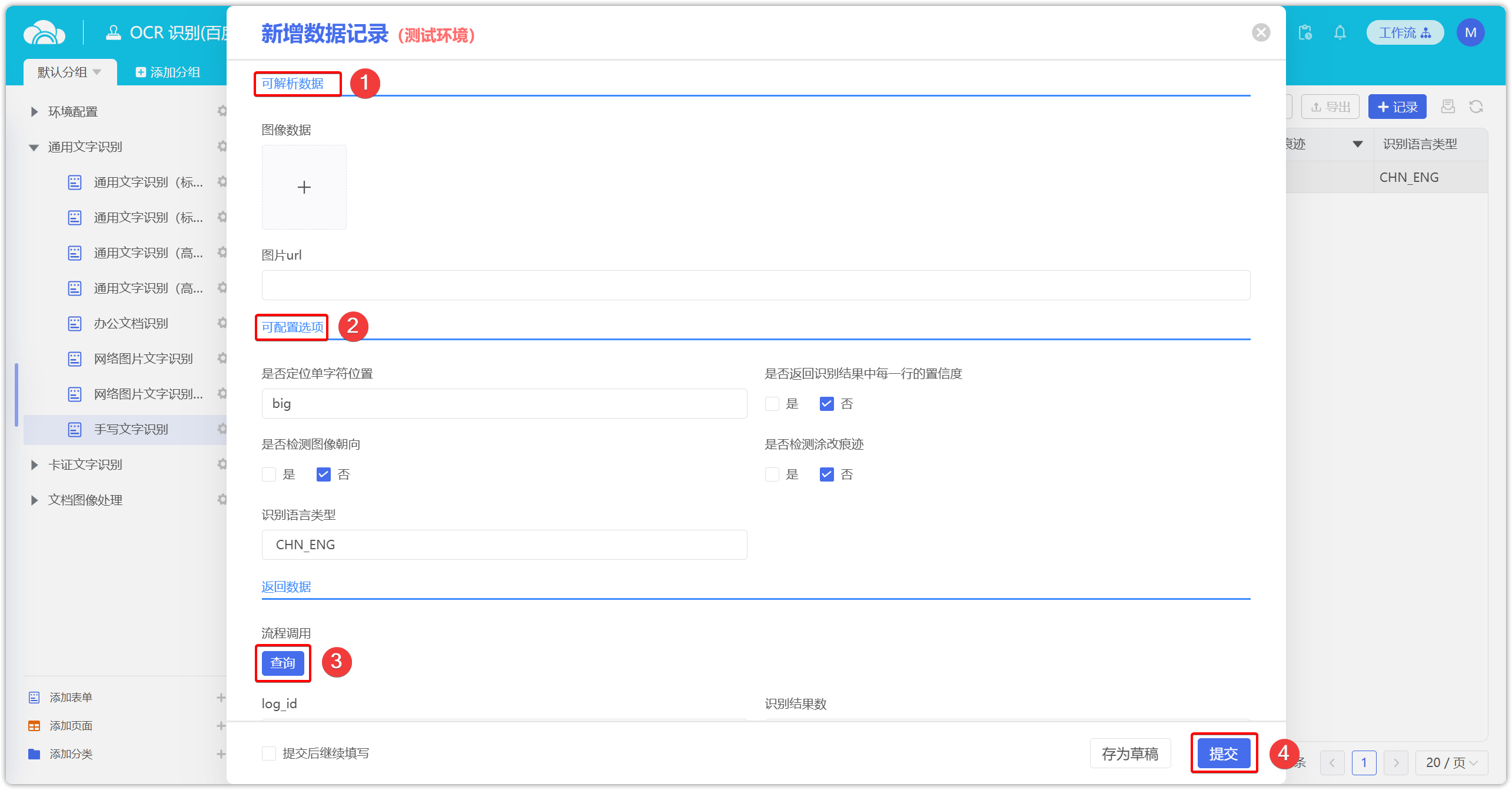Click the 添加分类 folder icon
This screenshot has height=790, width=1512.
click(34, 754)
